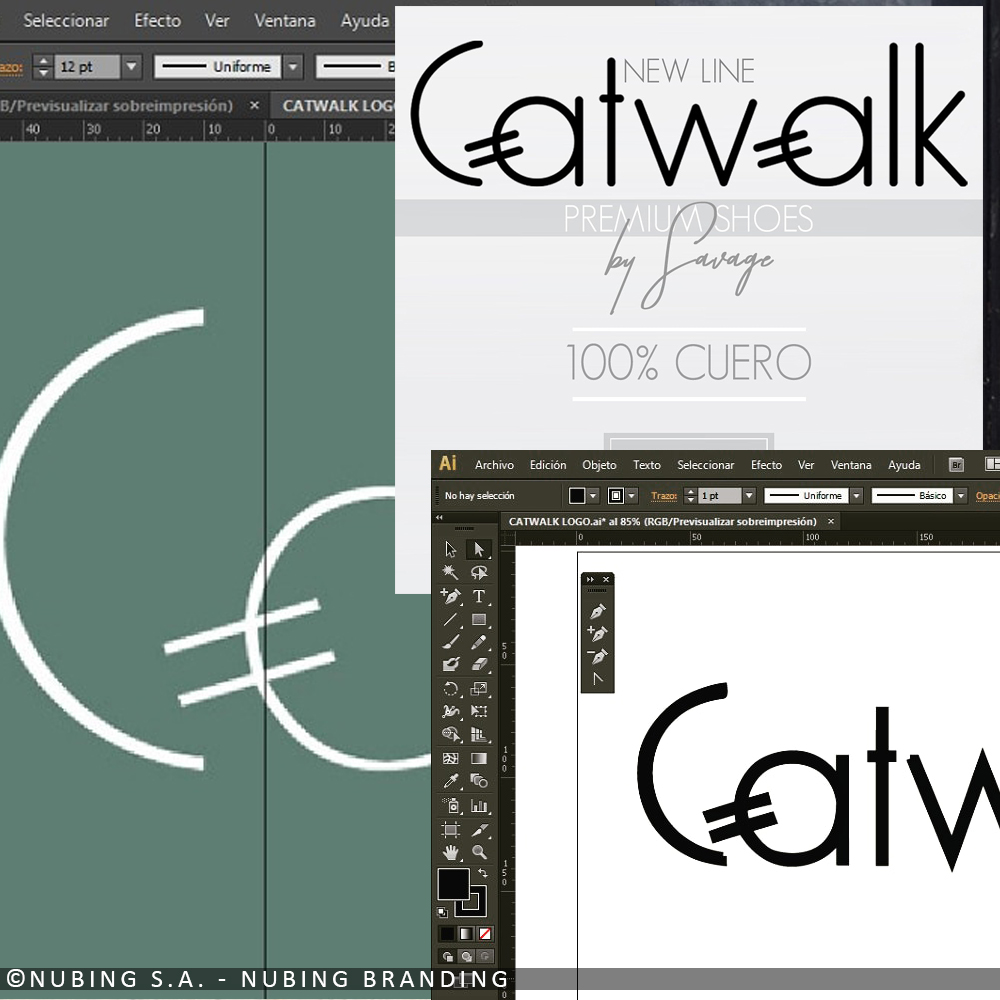Open Adobe Bridge from the Br icon

(x=956, y=465)
